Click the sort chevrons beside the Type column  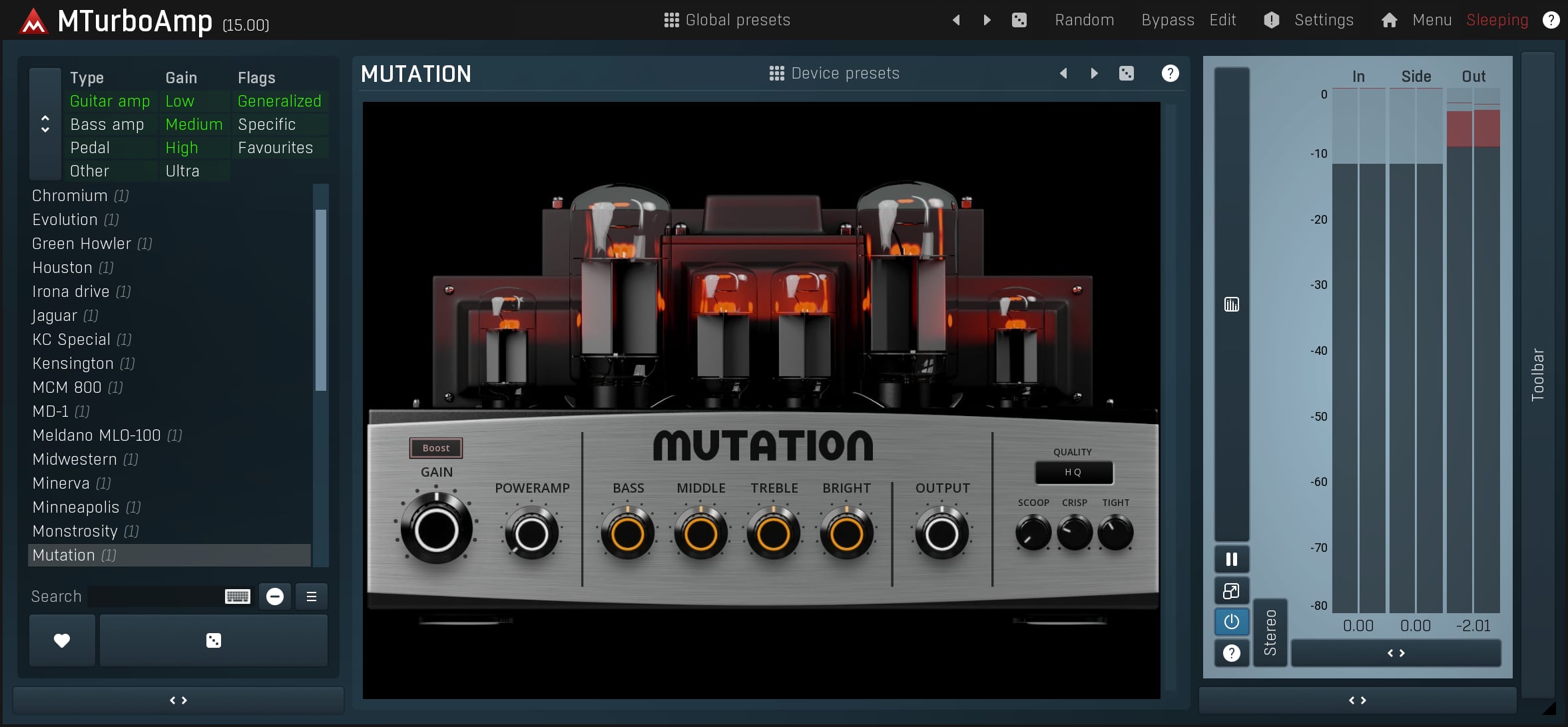(x=45, y=123)
